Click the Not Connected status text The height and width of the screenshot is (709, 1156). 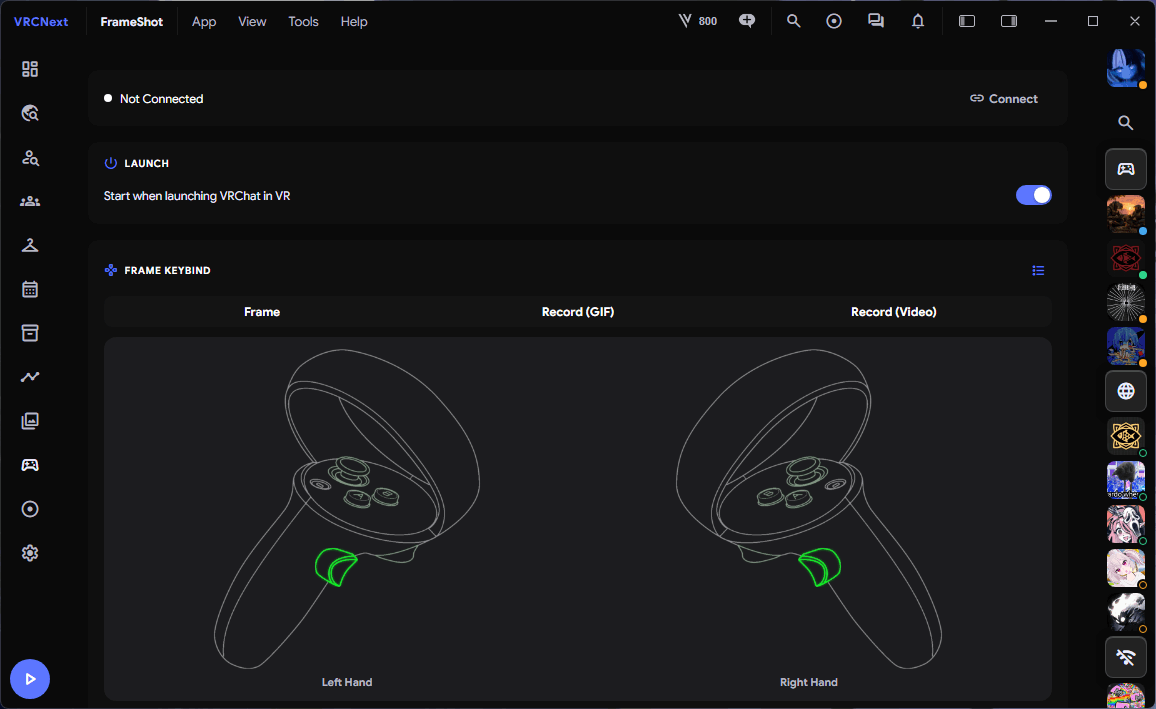point(161,99)
